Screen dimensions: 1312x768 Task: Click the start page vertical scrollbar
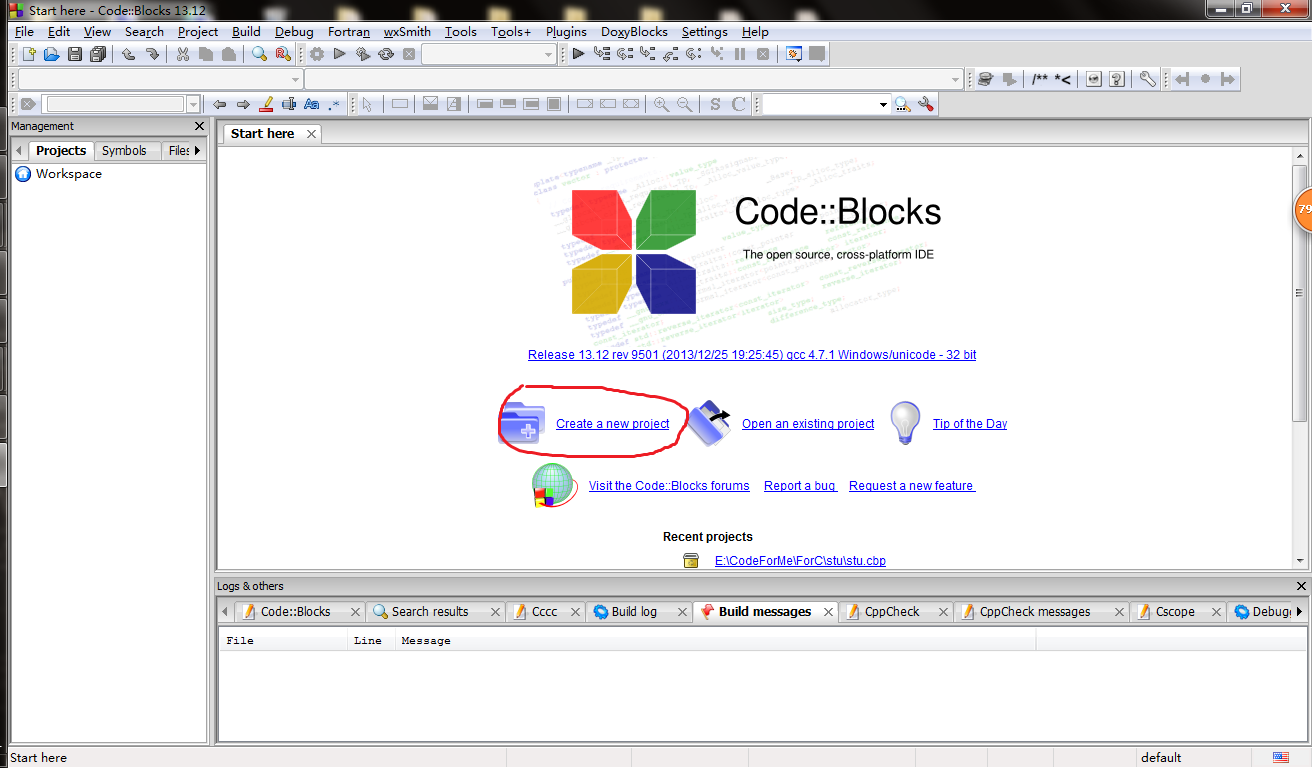tap(1300, 357)
